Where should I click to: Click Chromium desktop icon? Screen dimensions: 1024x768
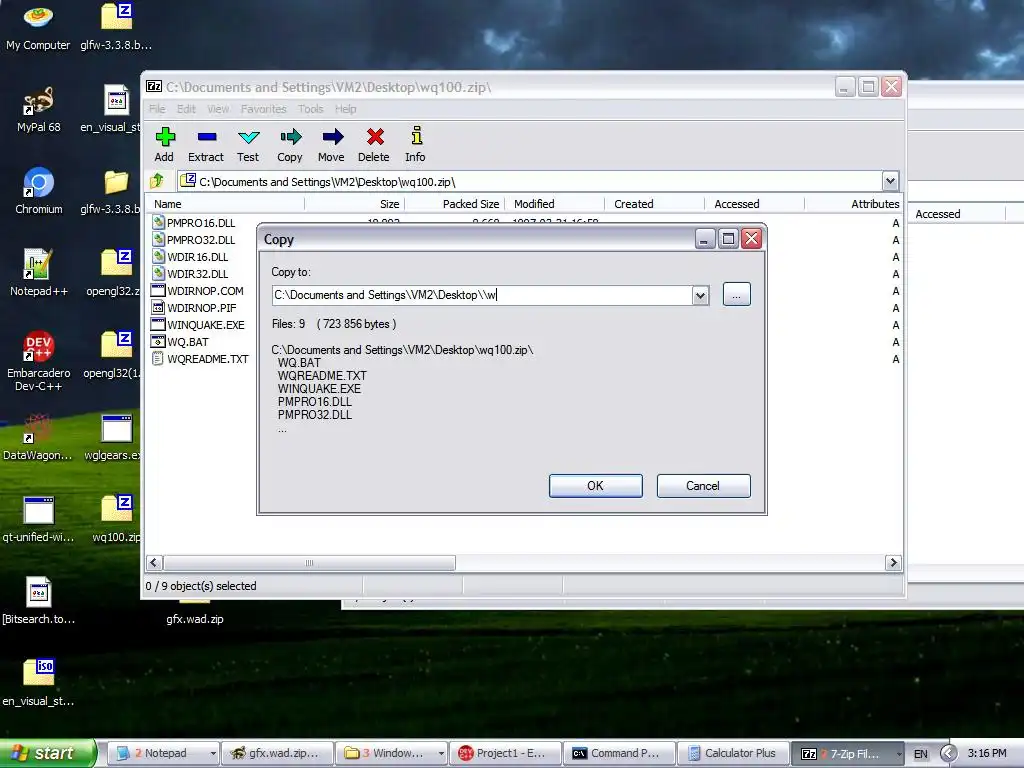tap(38, 191)
